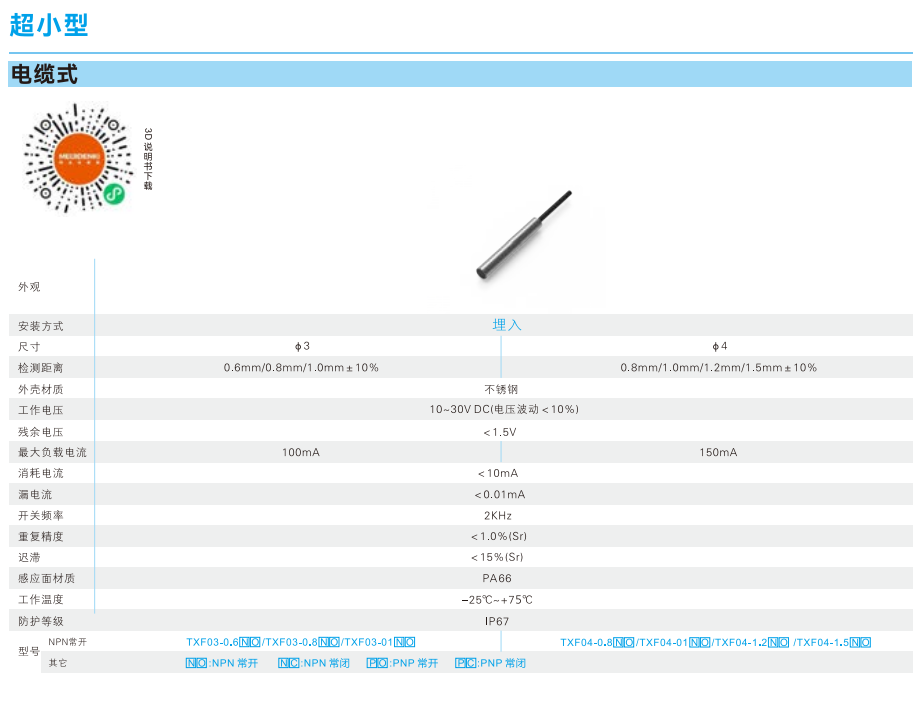Click the 3D说明书下载 vertical label
The width and height of the screenshot is (920, 701).
click(148, 158)
